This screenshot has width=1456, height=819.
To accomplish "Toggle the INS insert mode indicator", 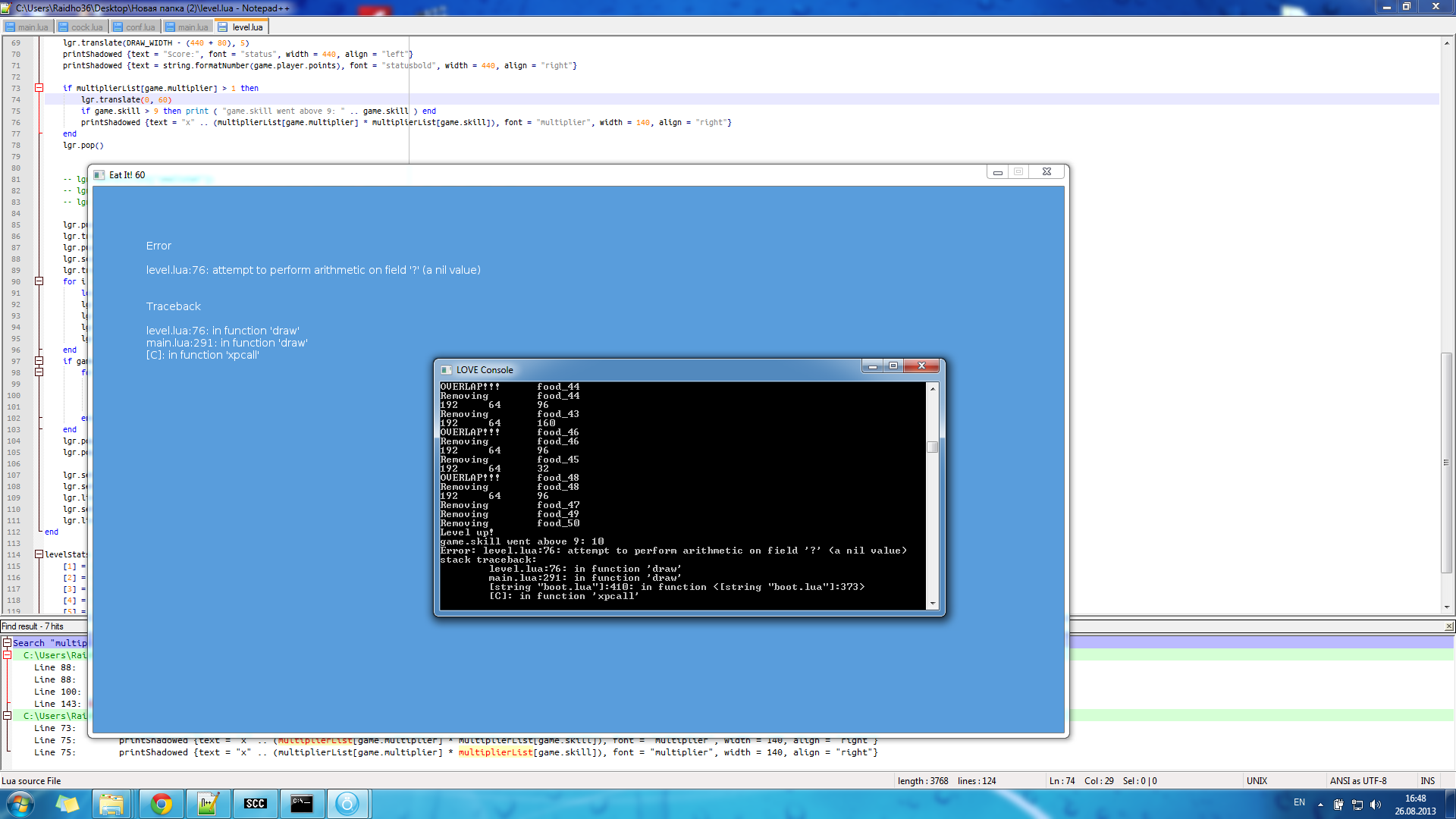I will [1428, 781].
